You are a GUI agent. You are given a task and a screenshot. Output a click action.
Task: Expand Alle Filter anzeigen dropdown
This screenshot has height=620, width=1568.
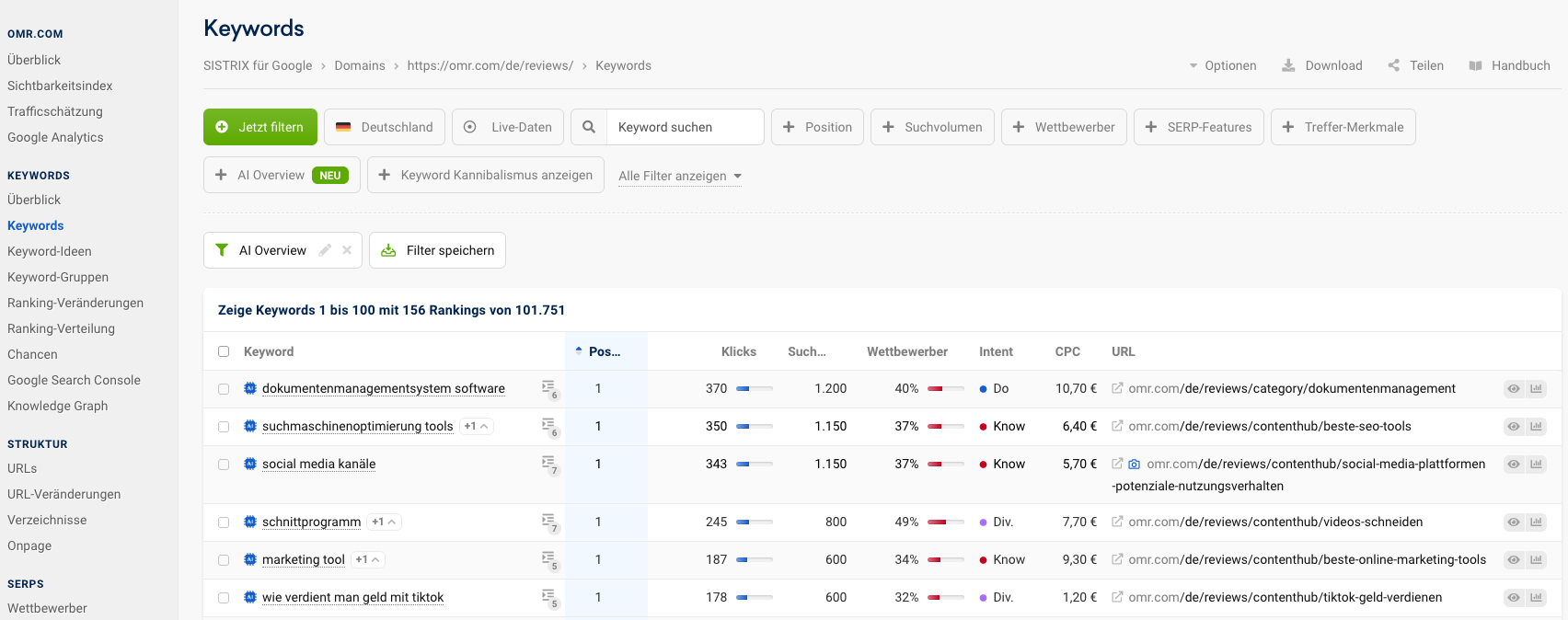point(680,176)
